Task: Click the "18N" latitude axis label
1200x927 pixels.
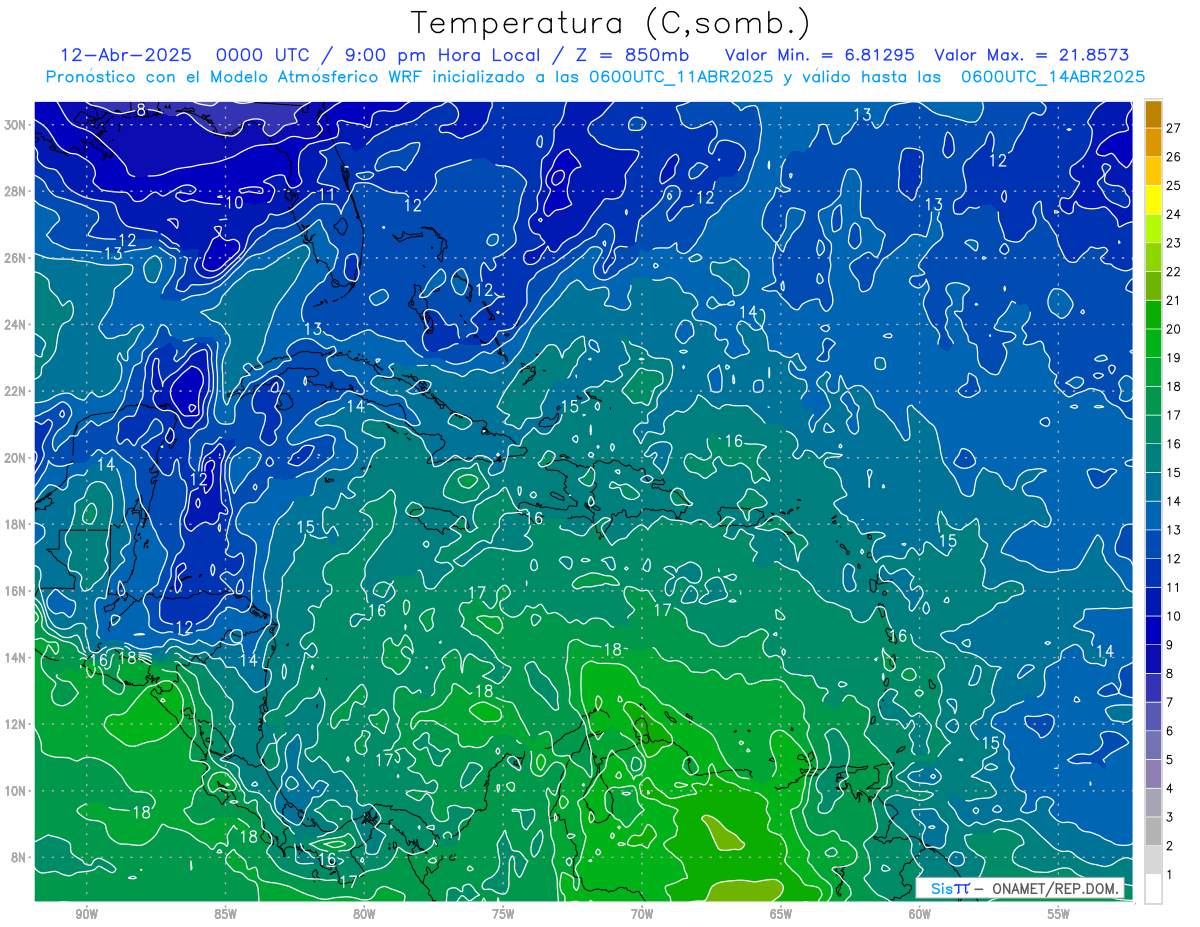Action: [x=15, y=525]
